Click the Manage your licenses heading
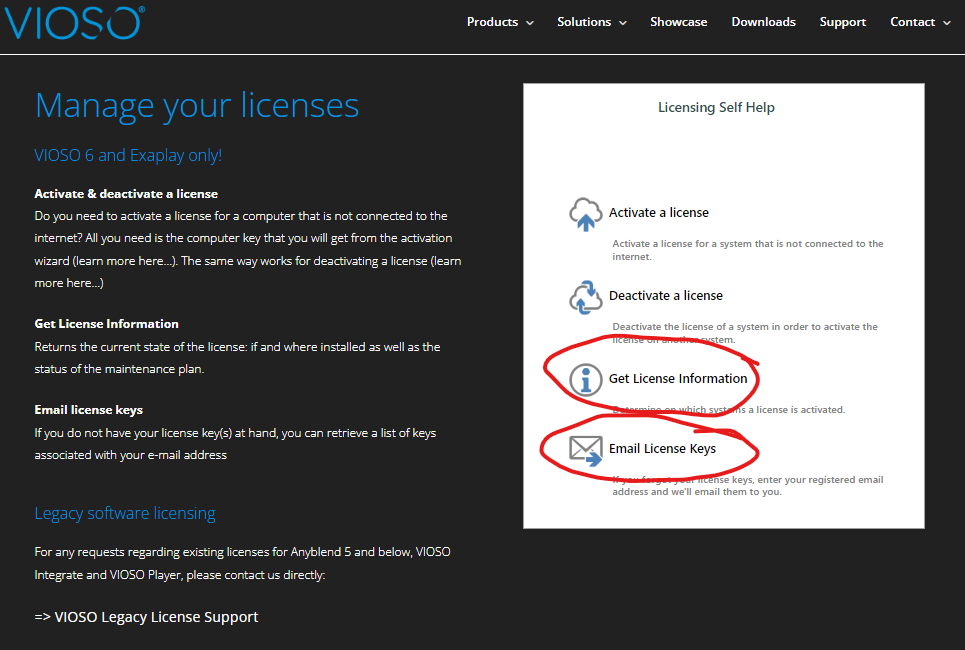Image resolution: width=965 pixels, height=650 pixels. pos(197,105)
